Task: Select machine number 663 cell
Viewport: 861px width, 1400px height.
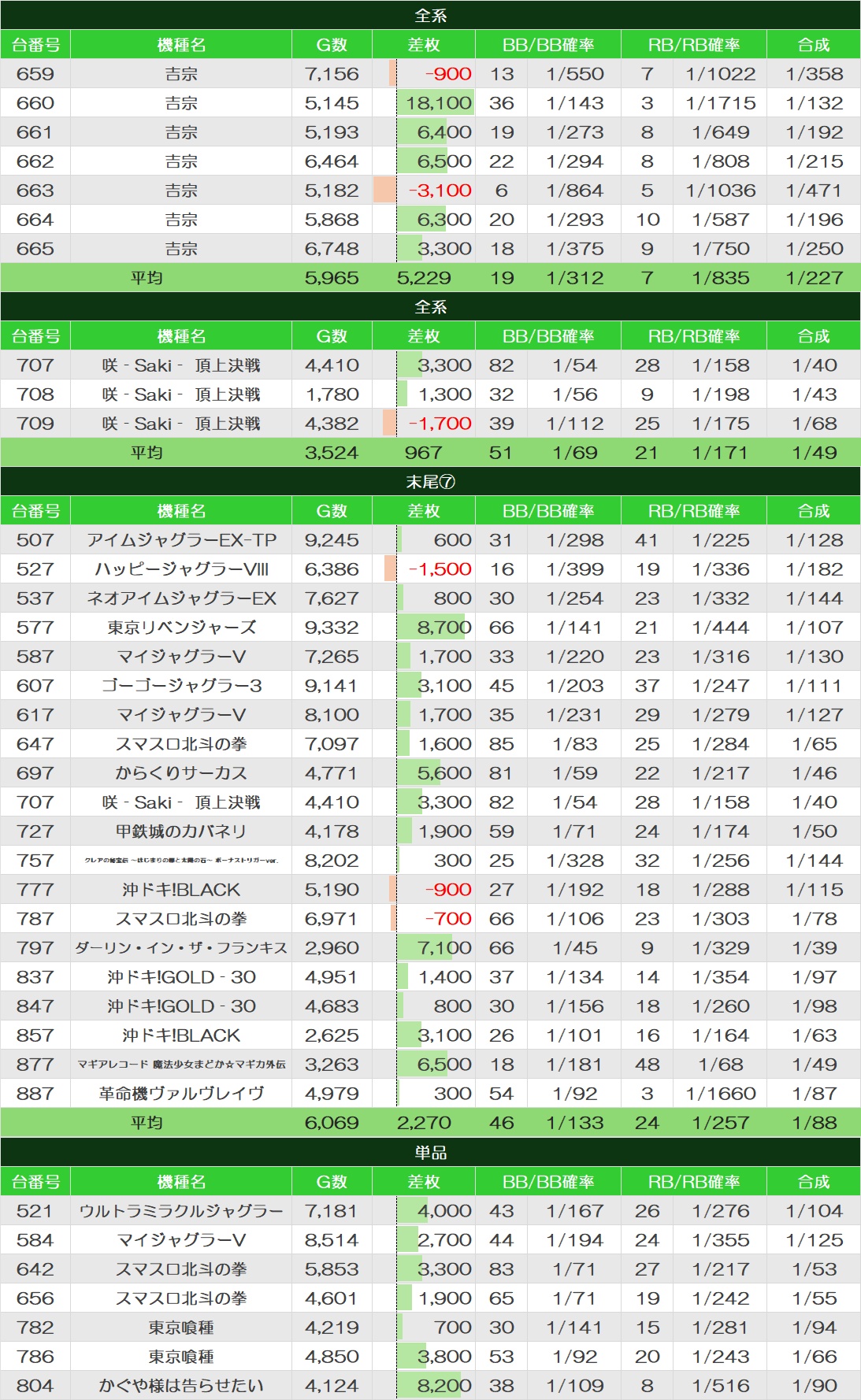Action: (35, 191)
